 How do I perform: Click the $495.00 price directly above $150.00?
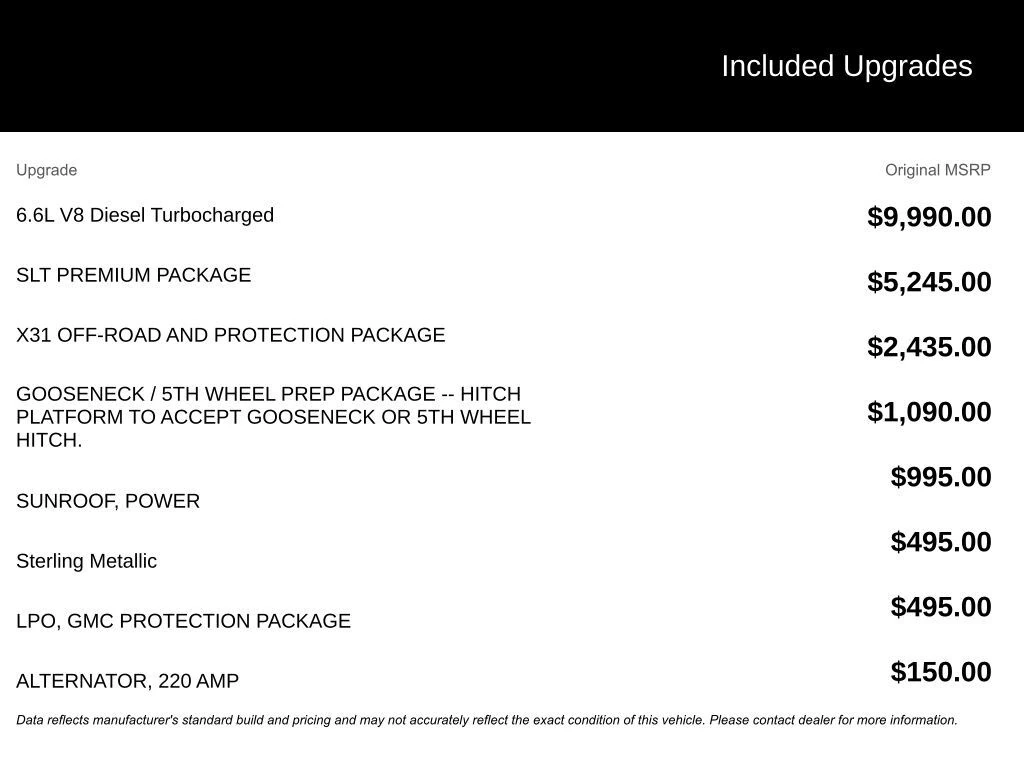tap(941, 607)
